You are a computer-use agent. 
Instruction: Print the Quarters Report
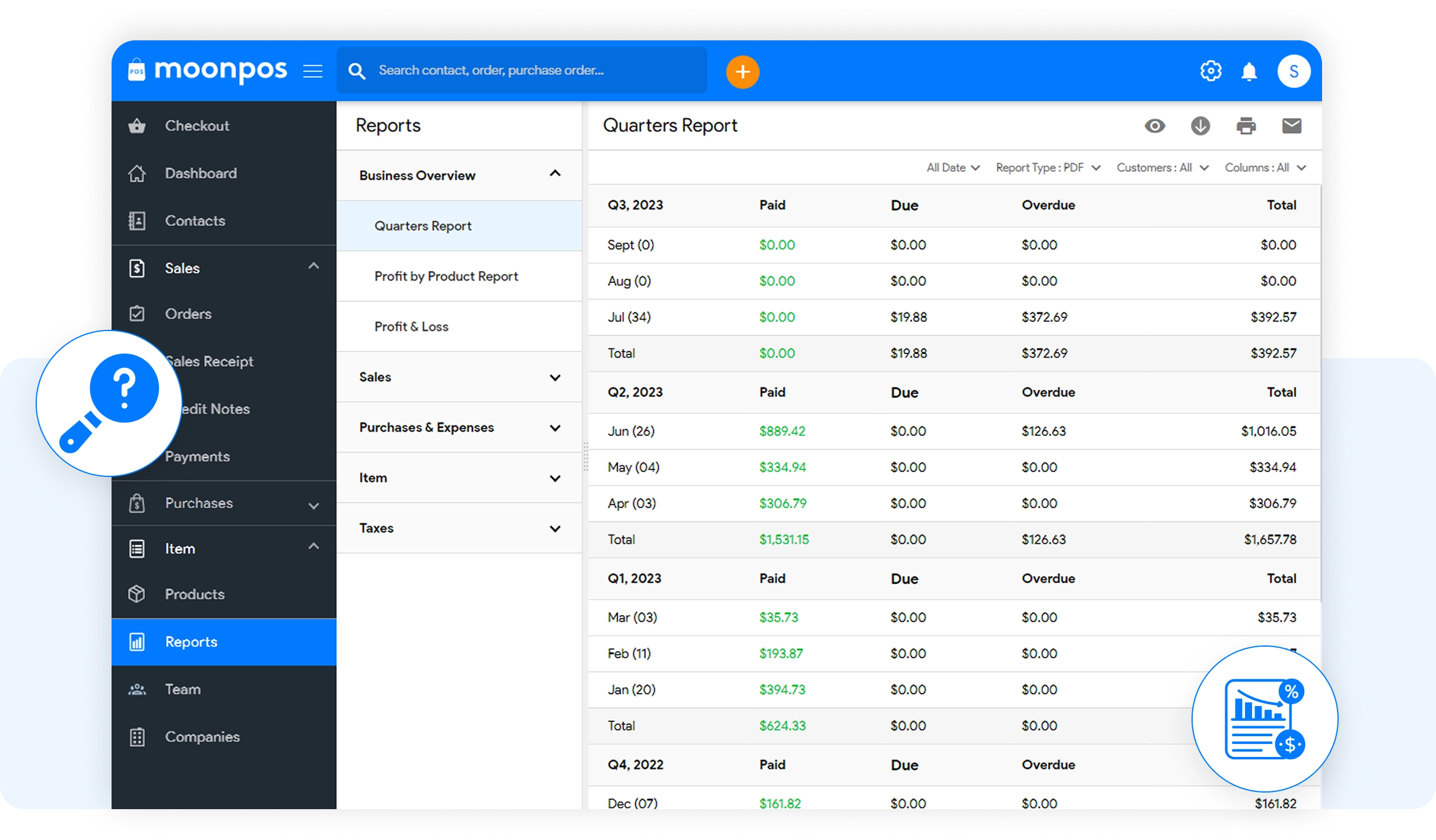[1246, 126]
